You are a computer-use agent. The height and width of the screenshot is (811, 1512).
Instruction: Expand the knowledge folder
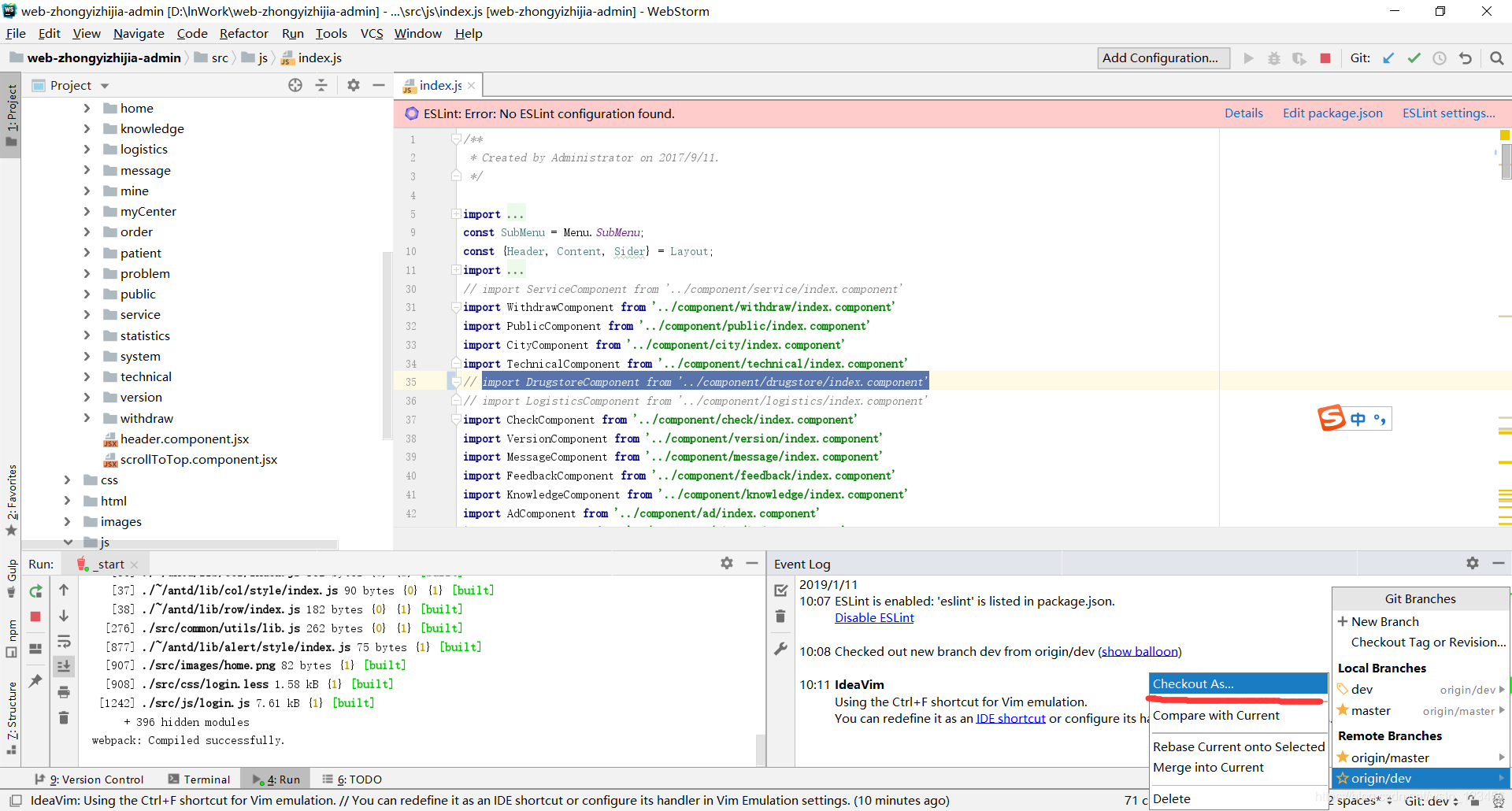[87, 128]
